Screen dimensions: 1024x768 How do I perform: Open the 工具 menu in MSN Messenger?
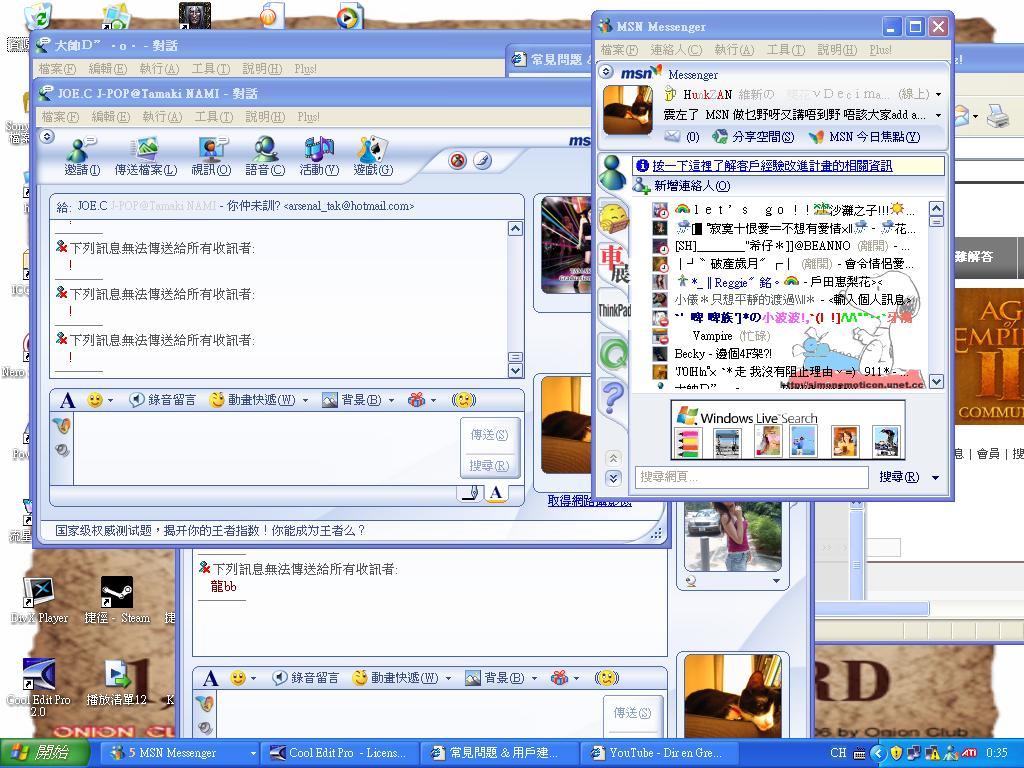786,49
